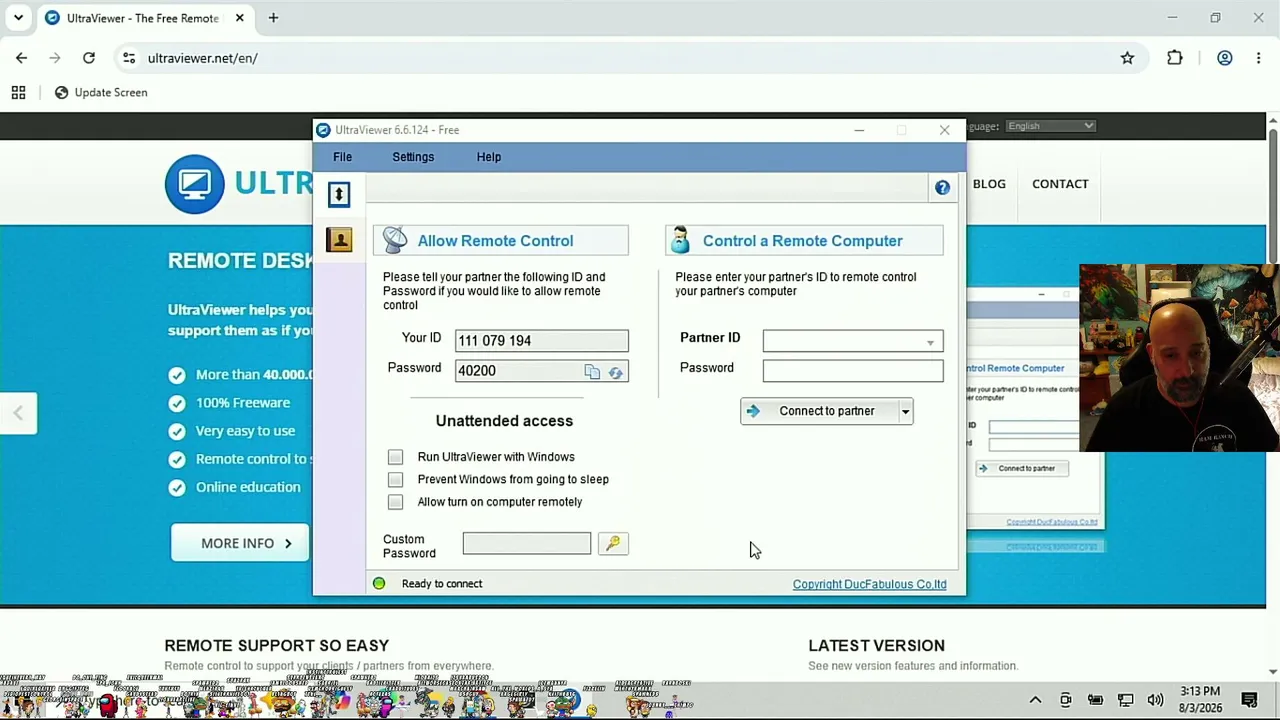Click the Your ID field showing 111 079 194
The height and width of the screenshot is (720, 1280).
point(541,341)
